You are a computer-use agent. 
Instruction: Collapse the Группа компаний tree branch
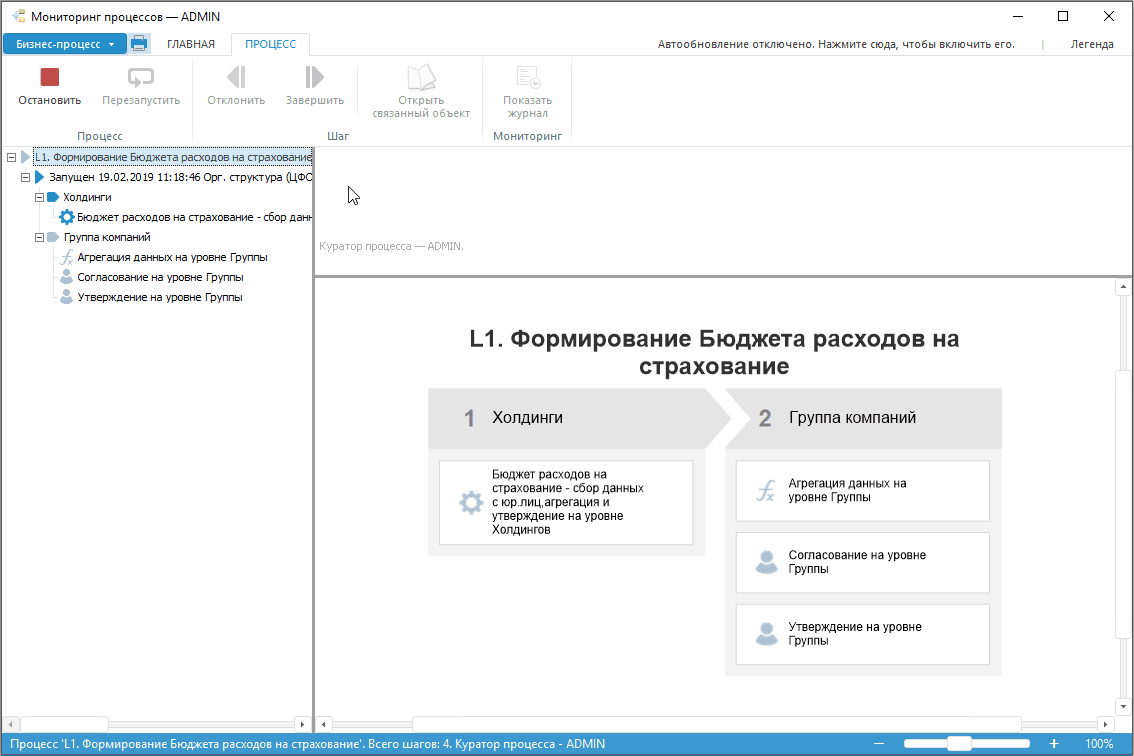[x=39, y=237]
